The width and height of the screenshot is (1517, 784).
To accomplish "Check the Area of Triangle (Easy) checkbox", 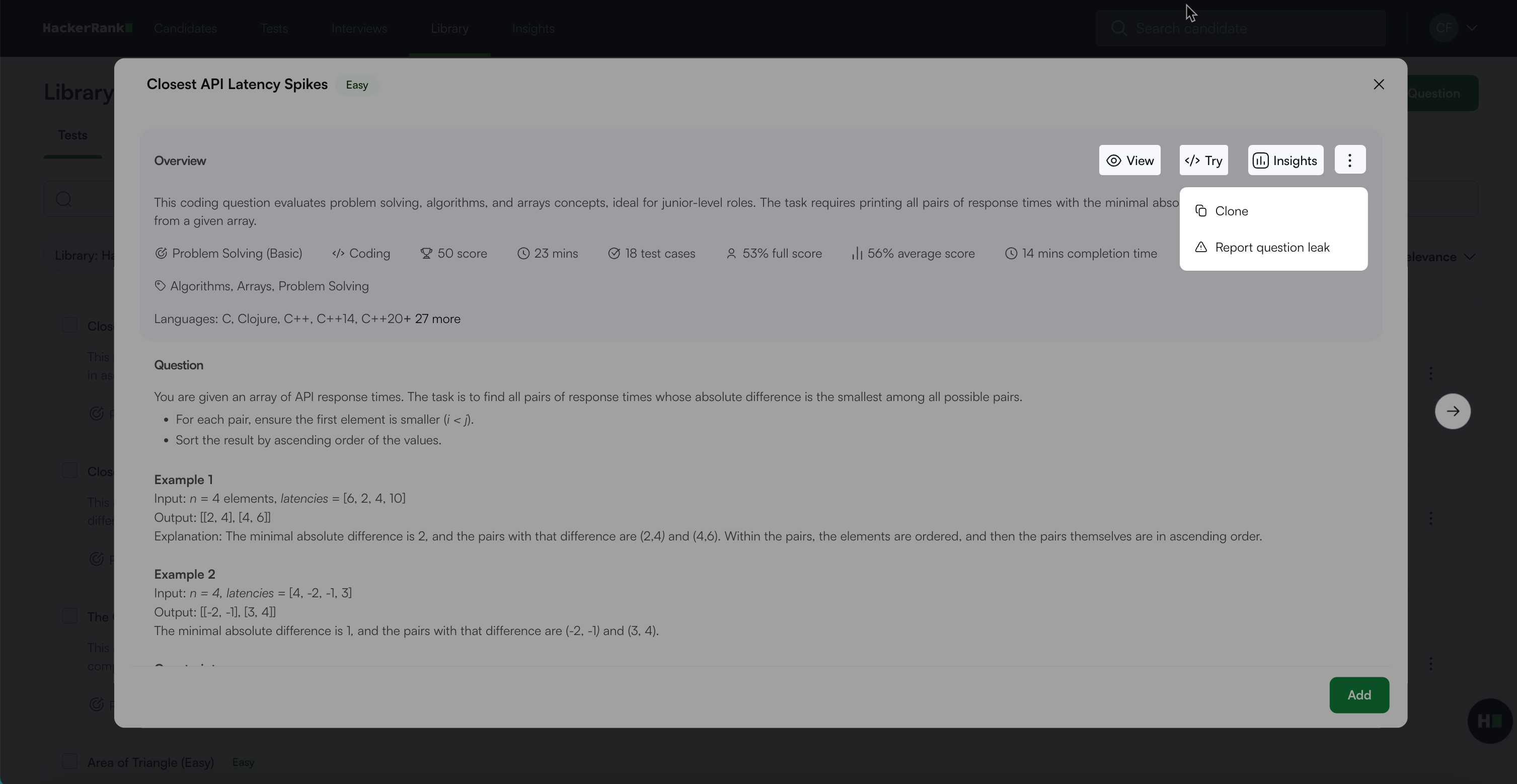I will pos(69,762).
